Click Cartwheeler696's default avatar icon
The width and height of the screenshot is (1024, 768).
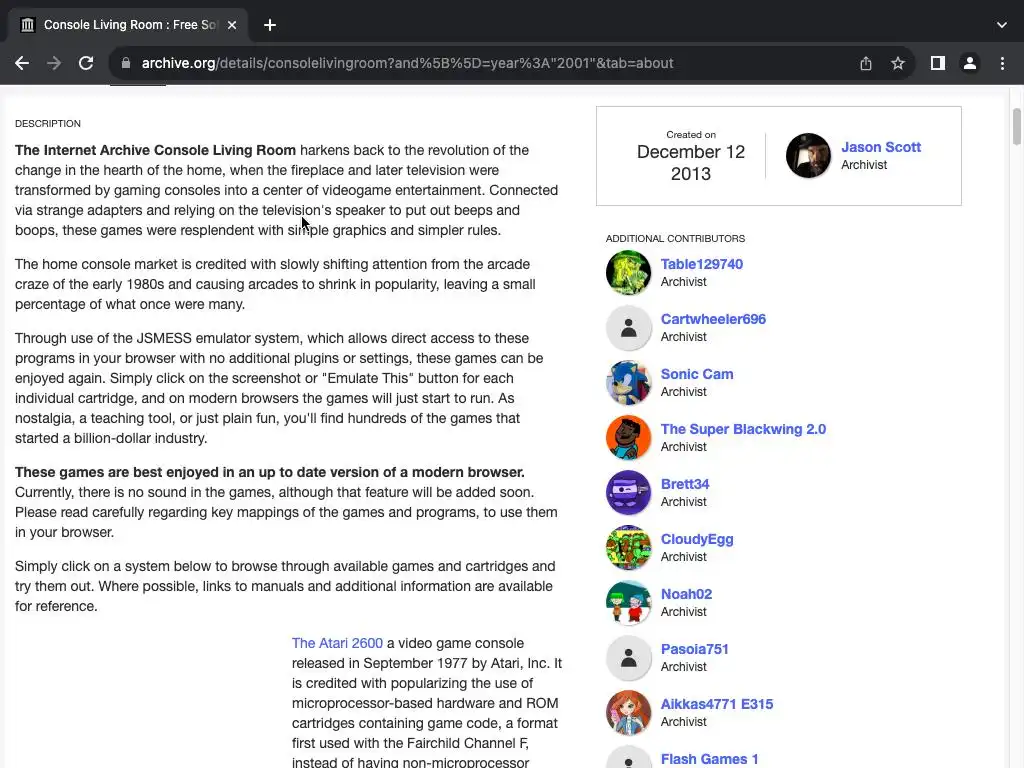(628, 327)
